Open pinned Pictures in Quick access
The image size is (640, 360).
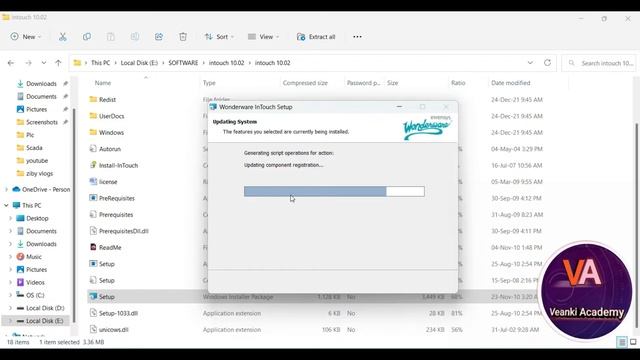pos(36,109)
